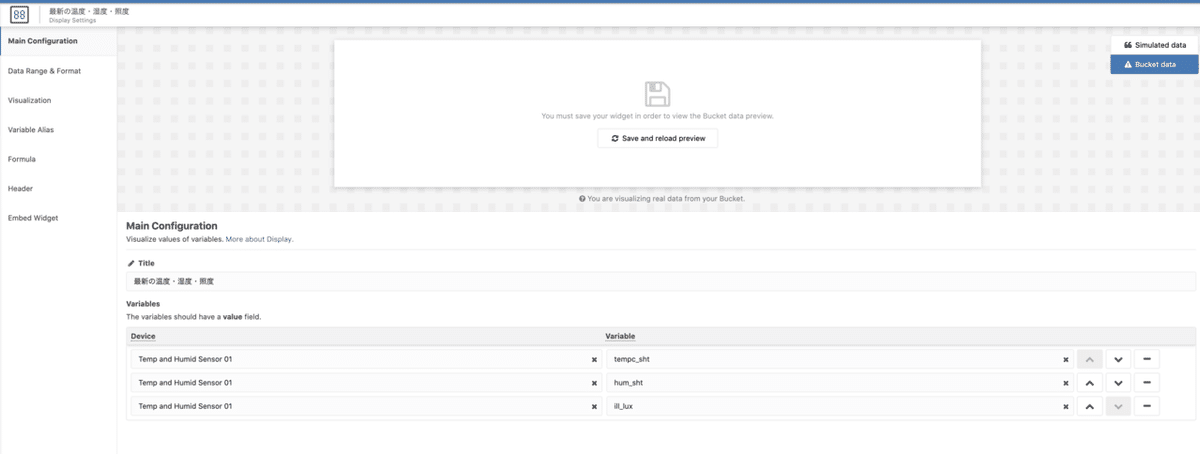
Task: Open More about Display link
Action: pos(259,240)
